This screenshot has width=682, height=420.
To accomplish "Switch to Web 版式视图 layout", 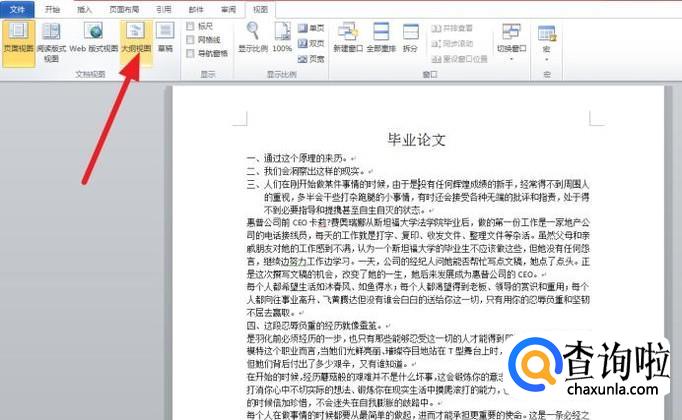I will (x=94, y=38).
